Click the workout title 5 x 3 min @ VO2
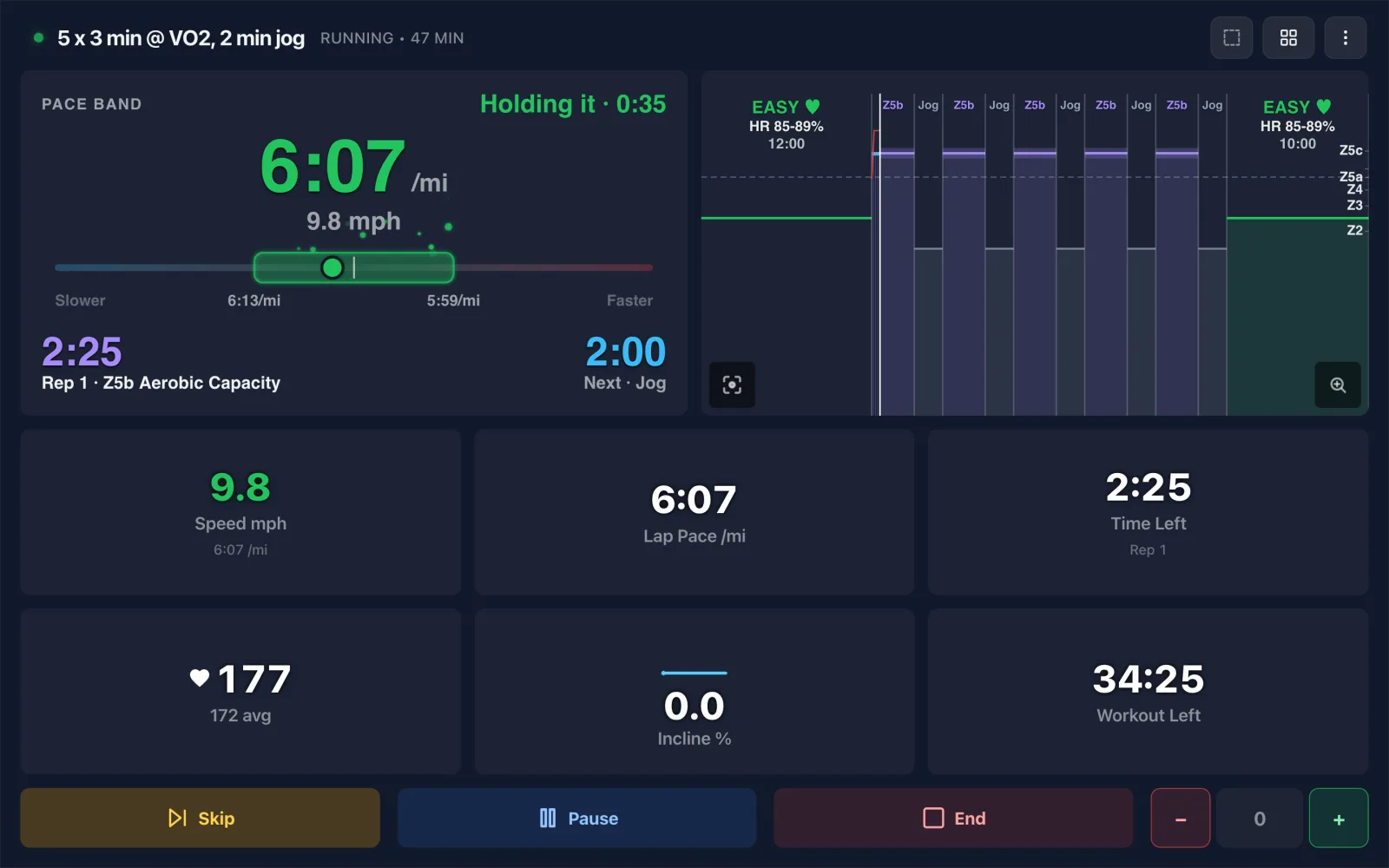This screenshot has width=1389, height=868. (181, 38)
